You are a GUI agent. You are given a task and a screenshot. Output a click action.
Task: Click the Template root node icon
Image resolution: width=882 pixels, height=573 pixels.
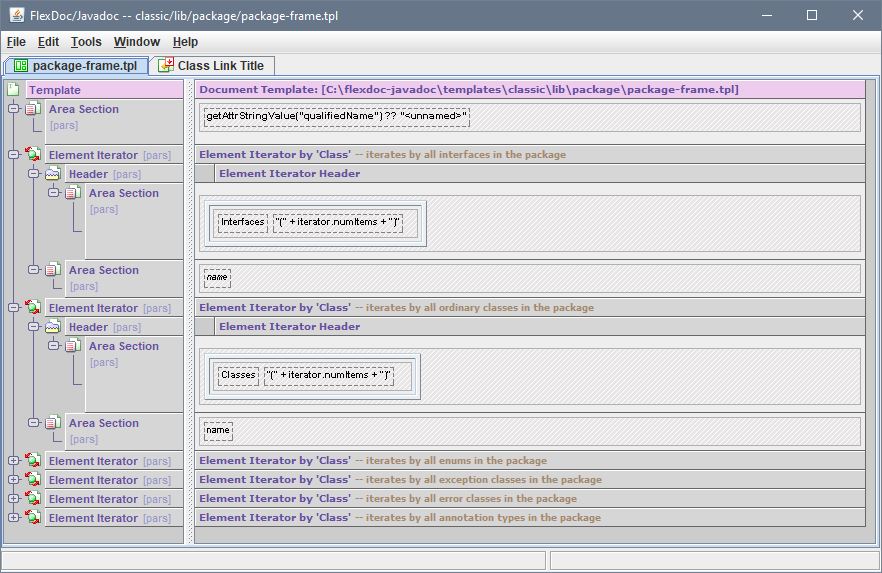tap(13, 90)
